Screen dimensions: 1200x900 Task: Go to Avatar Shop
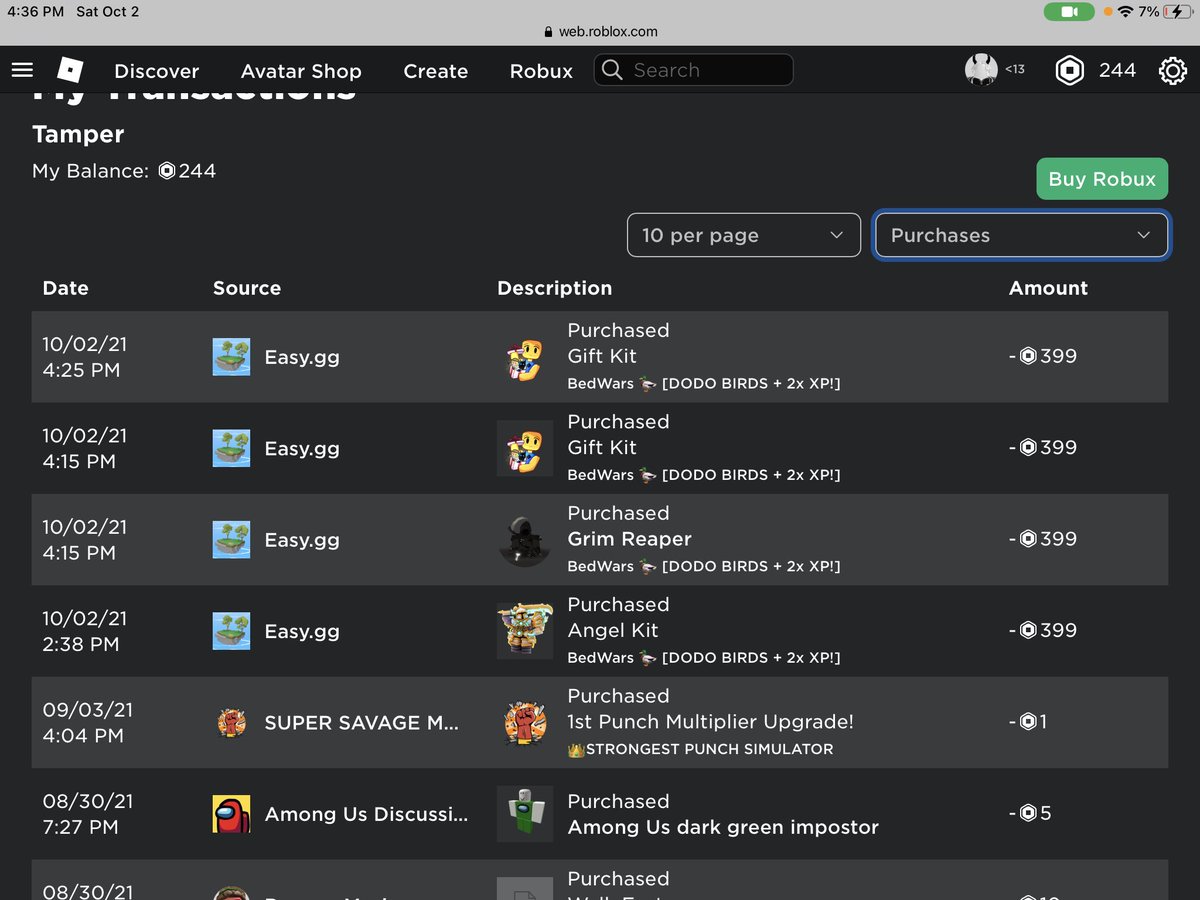pos(301,71)
